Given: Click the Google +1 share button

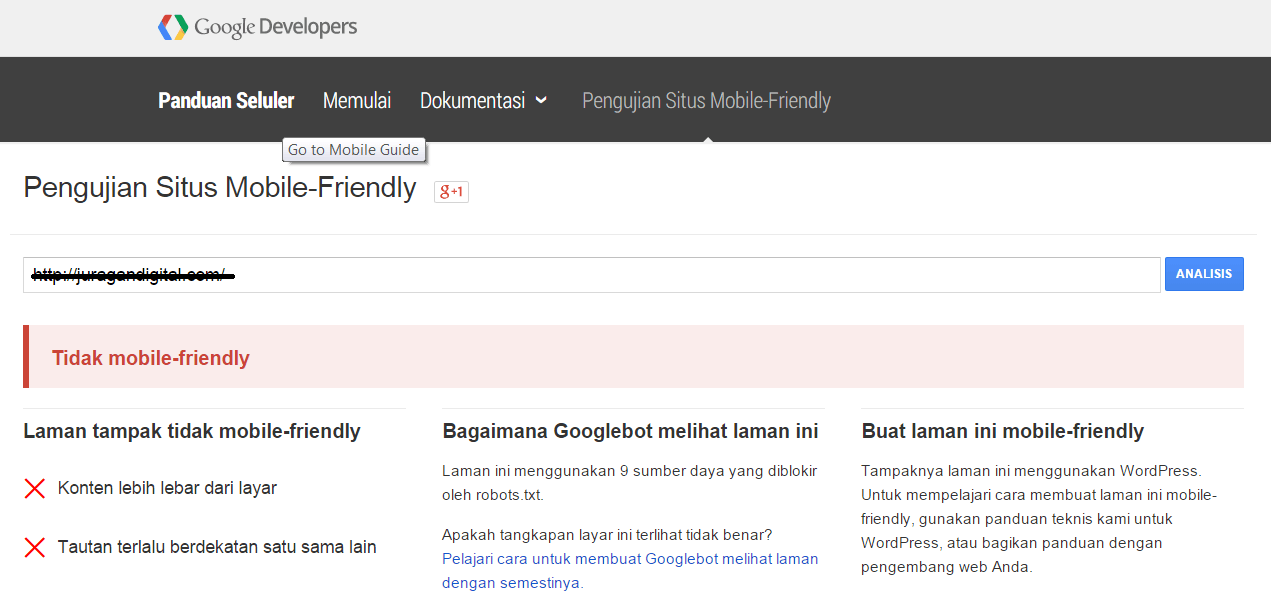Looking at the screenshot, I should [451, 191].
